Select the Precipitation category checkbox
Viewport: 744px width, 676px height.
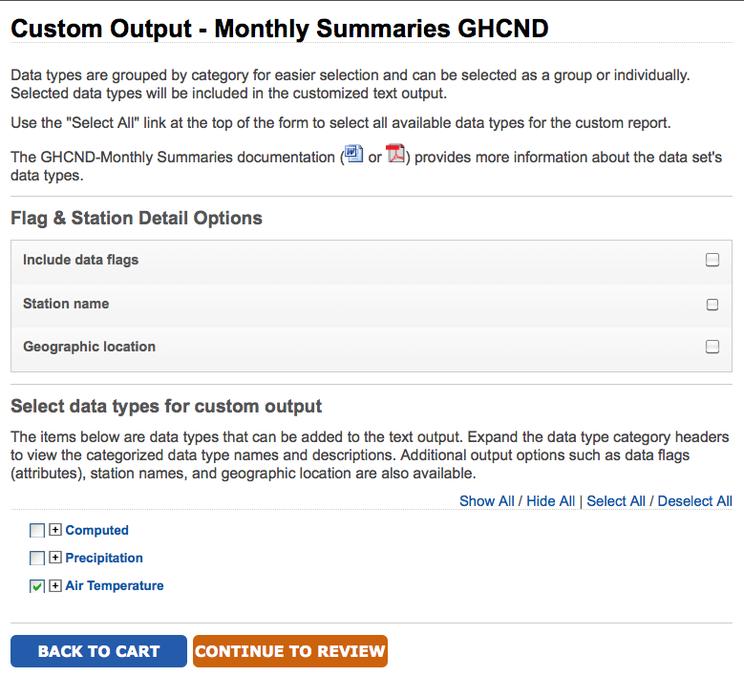pos(37,558)
